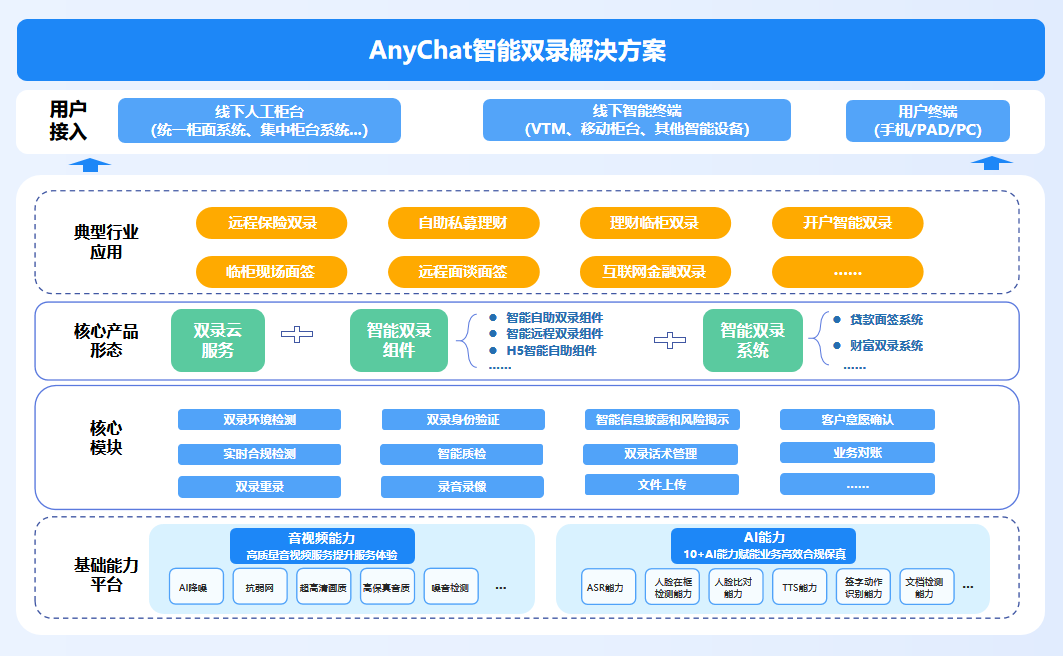Open the 双录身份验证 module
Viewport: 1063px width, 656px height.
tap(463, 419)
